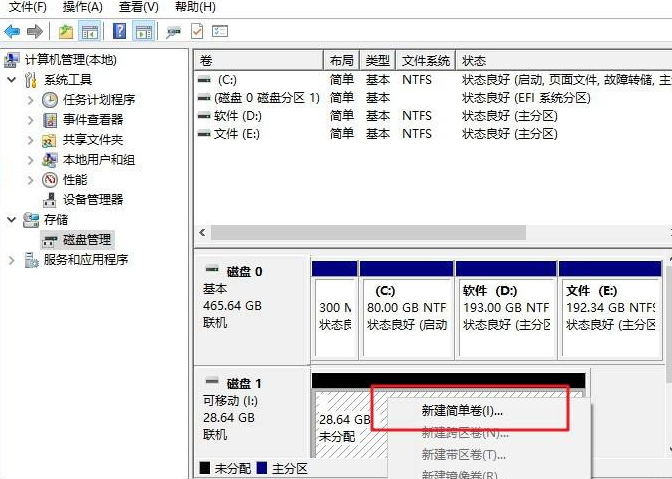Expand the Event Viewer (事件查看器) node

coord(31,119)
